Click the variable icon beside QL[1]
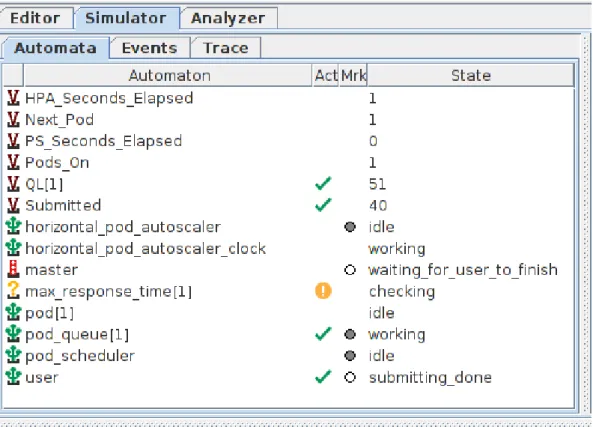Viewport: 593px width, 427px height. (x=13, y=184)
